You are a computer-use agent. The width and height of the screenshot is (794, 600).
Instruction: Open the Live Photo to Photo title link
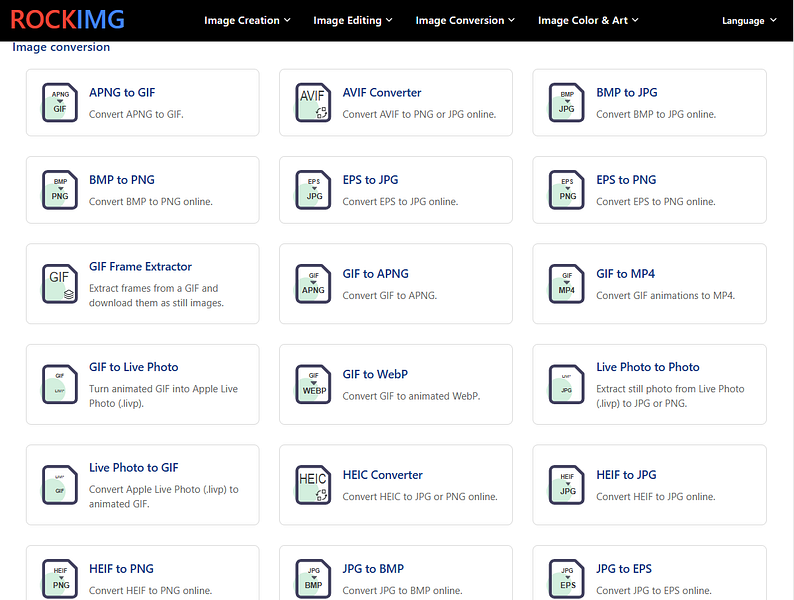[x=648, y=367]
